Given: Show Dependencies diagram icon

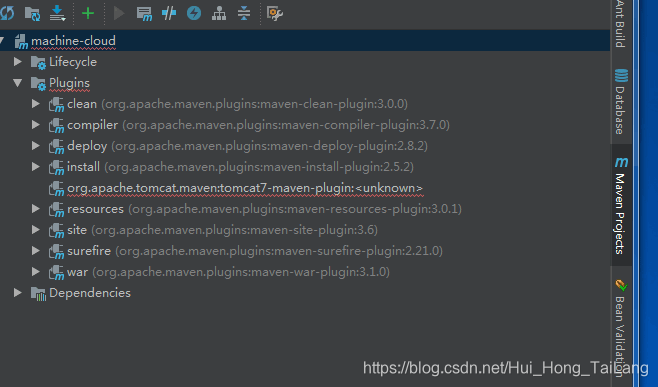Looking at the screenshot, I should (219, 13).
